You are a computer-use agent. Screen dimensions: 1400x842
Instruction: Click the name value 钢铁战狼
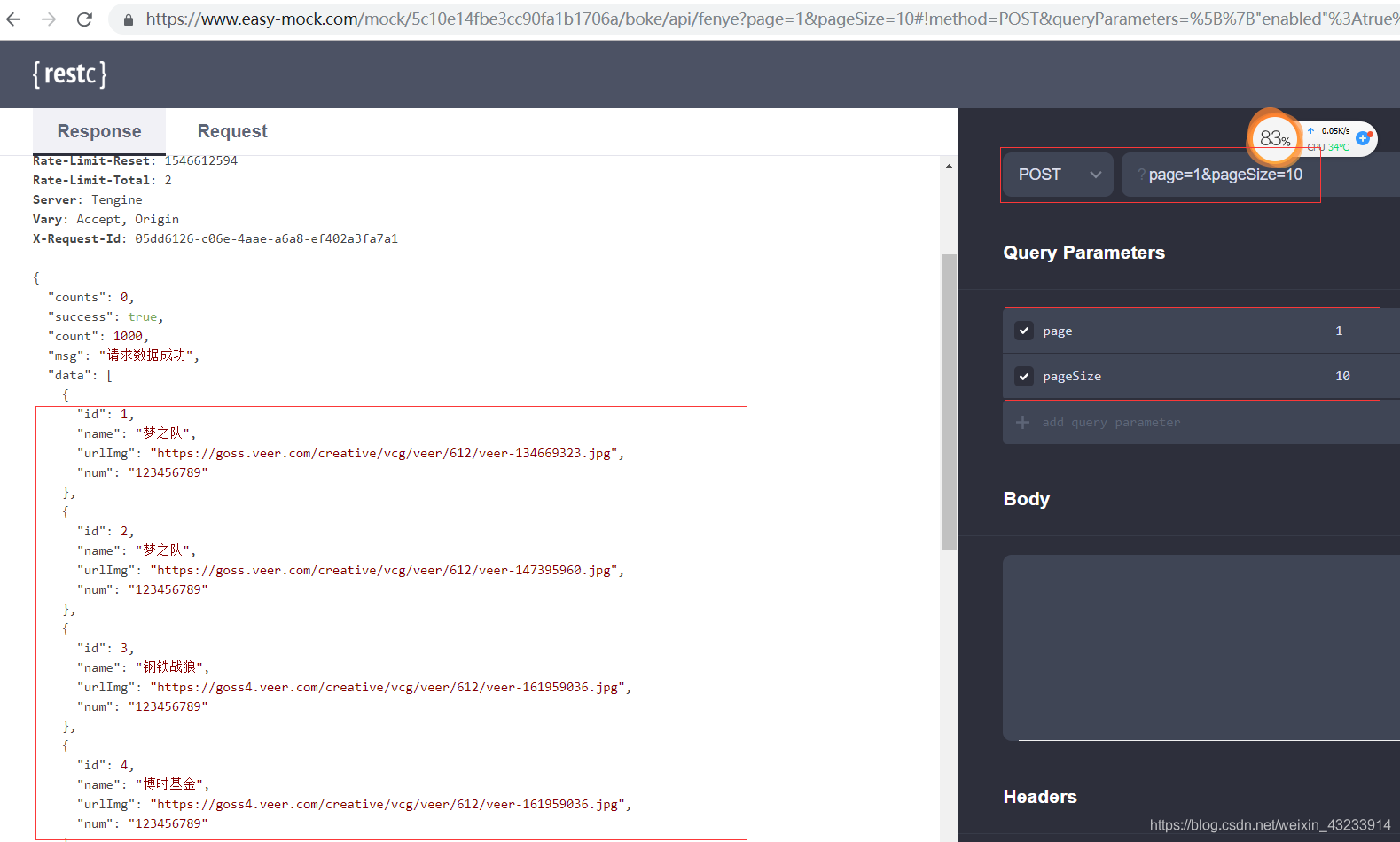click(170, 667)
